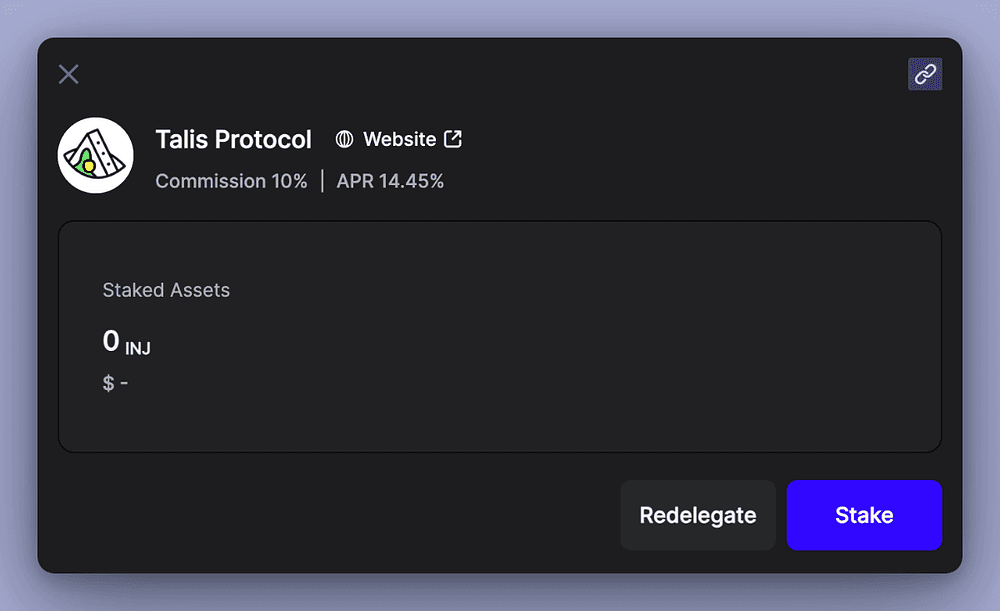Click the globe icon beside Website

tap(344, 139)
